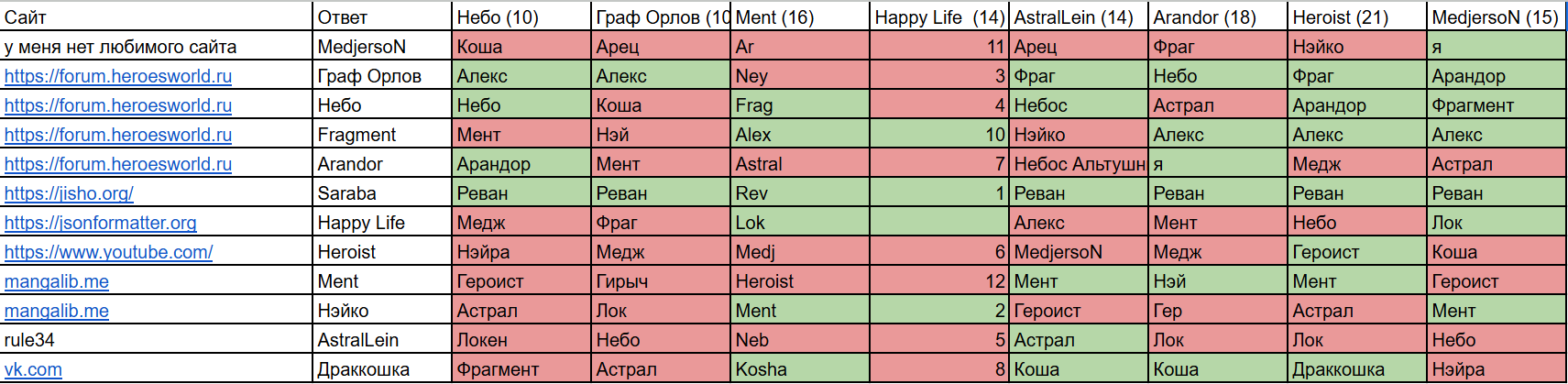
Task: Select the Небос Альтушн cell
Action: (1079, 164)
